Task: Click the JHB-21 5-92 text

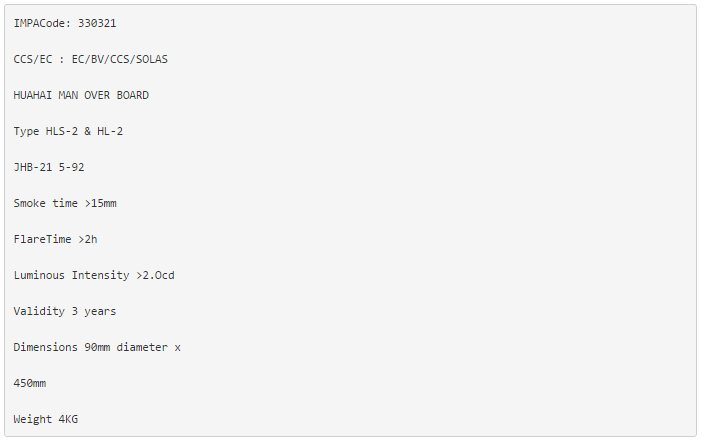Action: (49, 167)
